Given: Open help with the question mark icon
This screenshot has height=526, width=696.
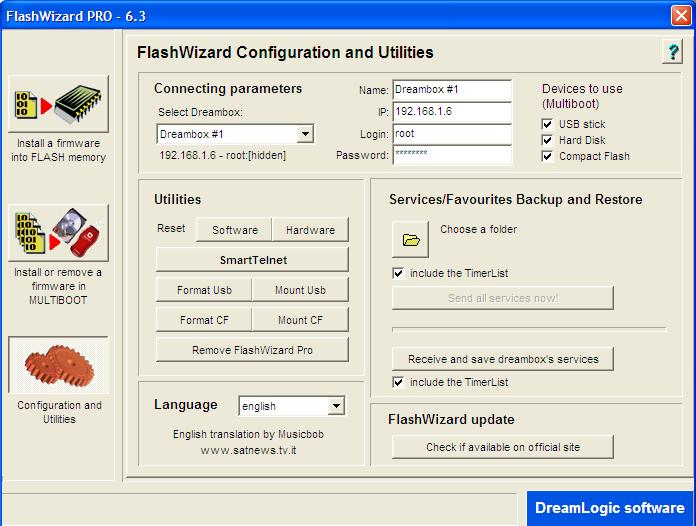Looking at the screenshot, I should click(x=672, y=52).
